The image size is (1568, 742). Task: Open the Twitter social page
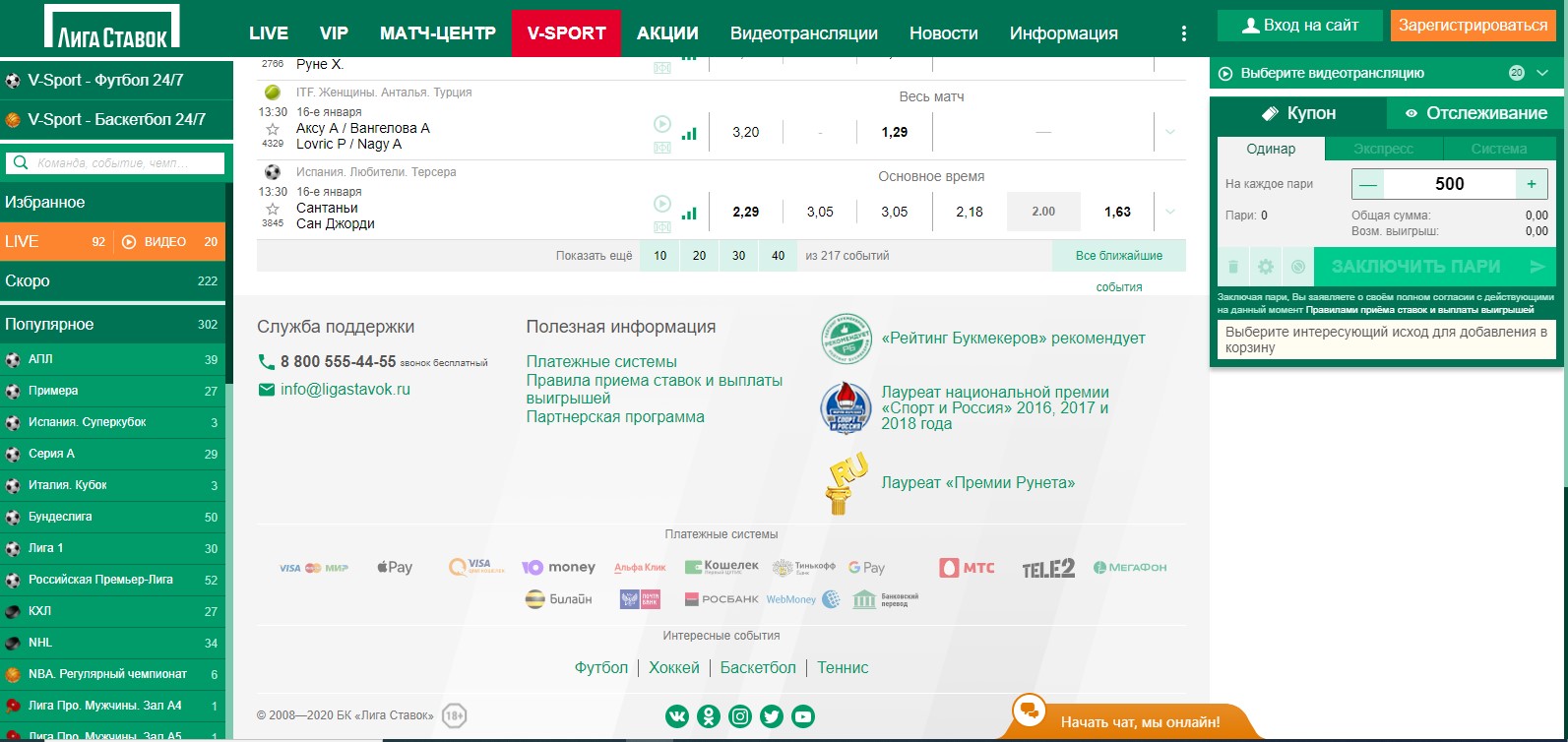click(772, 716)
